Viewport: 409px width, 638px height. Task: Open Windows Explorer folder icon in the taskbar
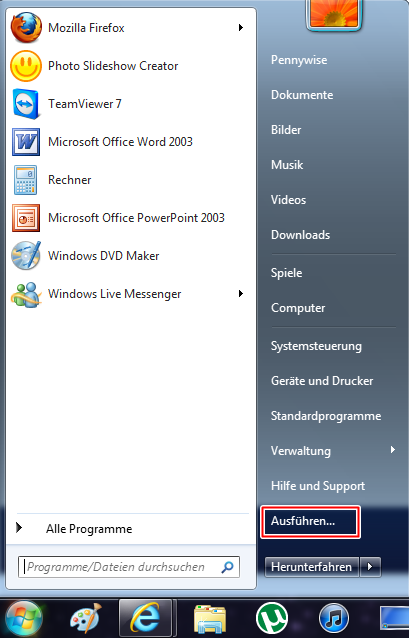(210, 618)
